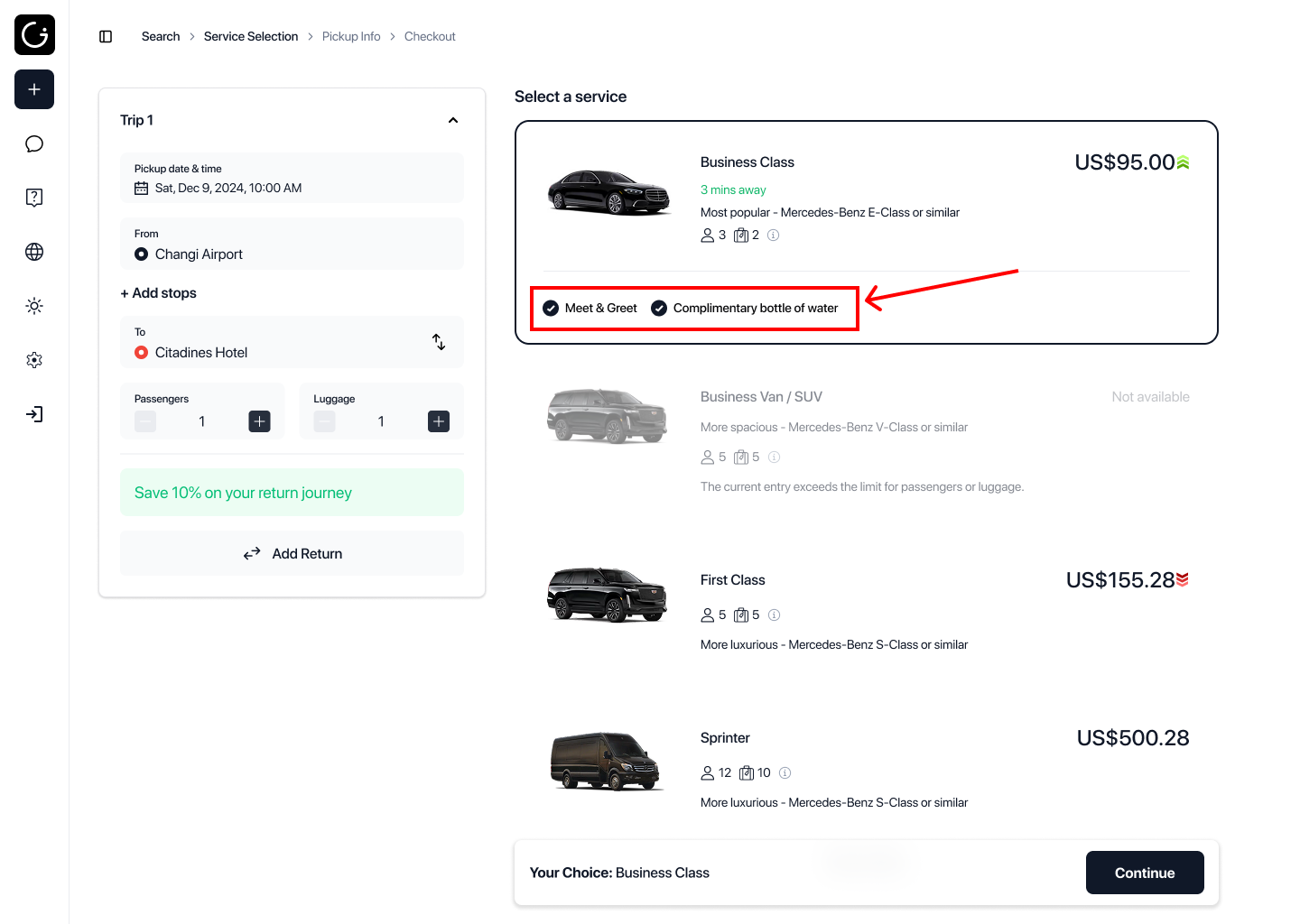Swap pickup and destination with arrows icon
1300x924 pixels.
tap(439, 342)
